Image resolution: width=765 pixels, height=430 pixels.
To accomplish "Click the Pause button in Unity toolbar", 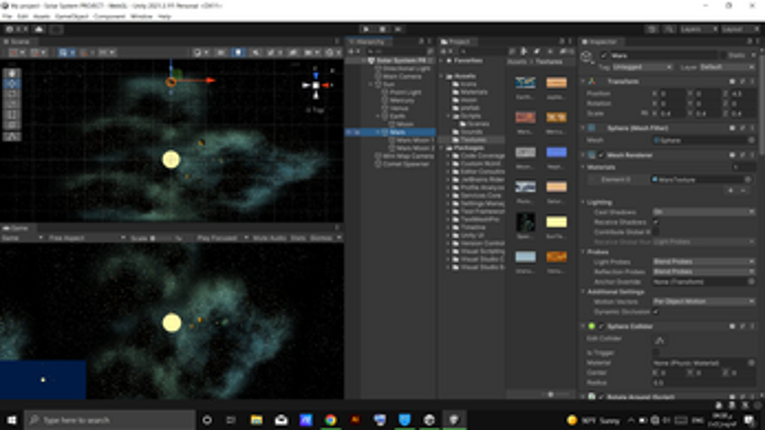I will pyautogui.click(x=382, y=29).
